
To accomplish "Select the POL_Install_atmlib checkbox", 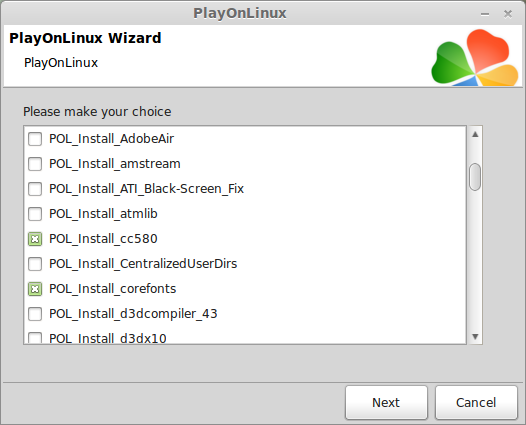I will click(35, 214).
